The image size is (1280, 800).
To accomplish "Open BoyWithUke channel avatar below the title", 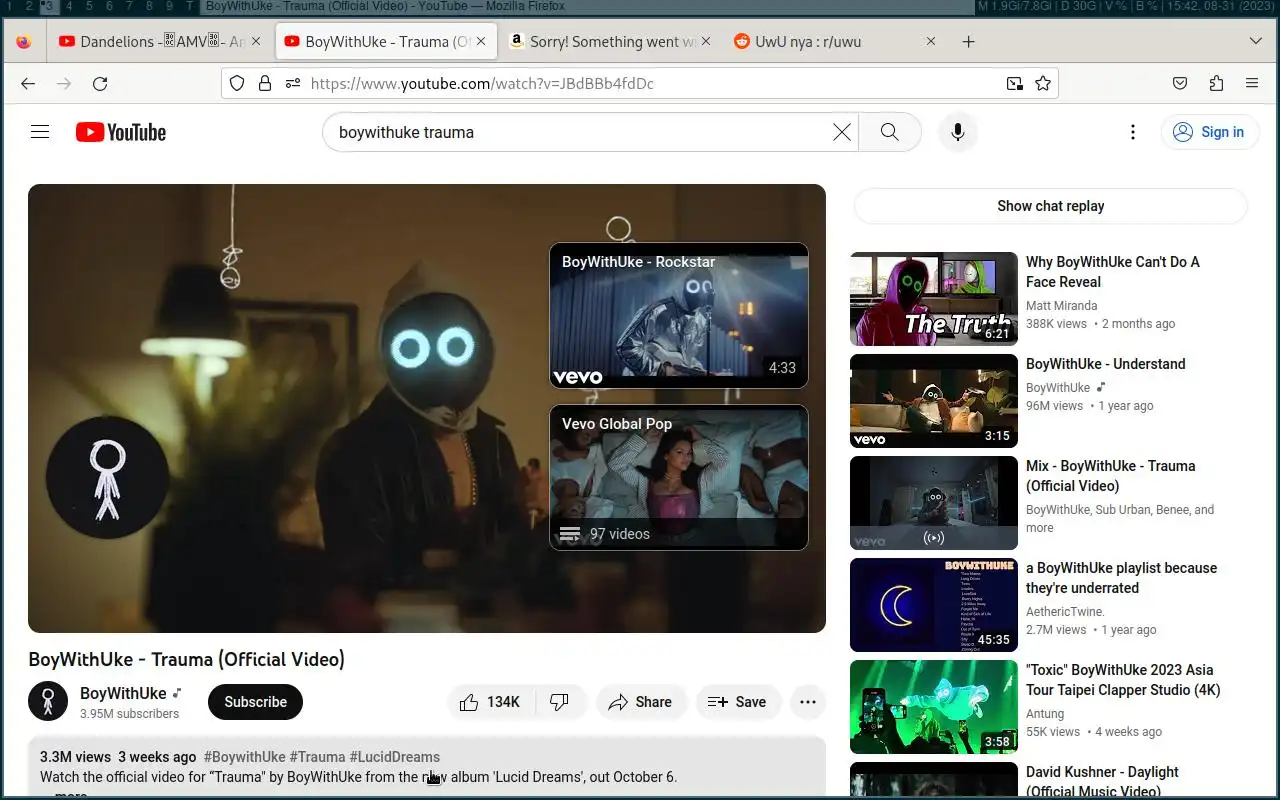I will click(x=48, y=702).
